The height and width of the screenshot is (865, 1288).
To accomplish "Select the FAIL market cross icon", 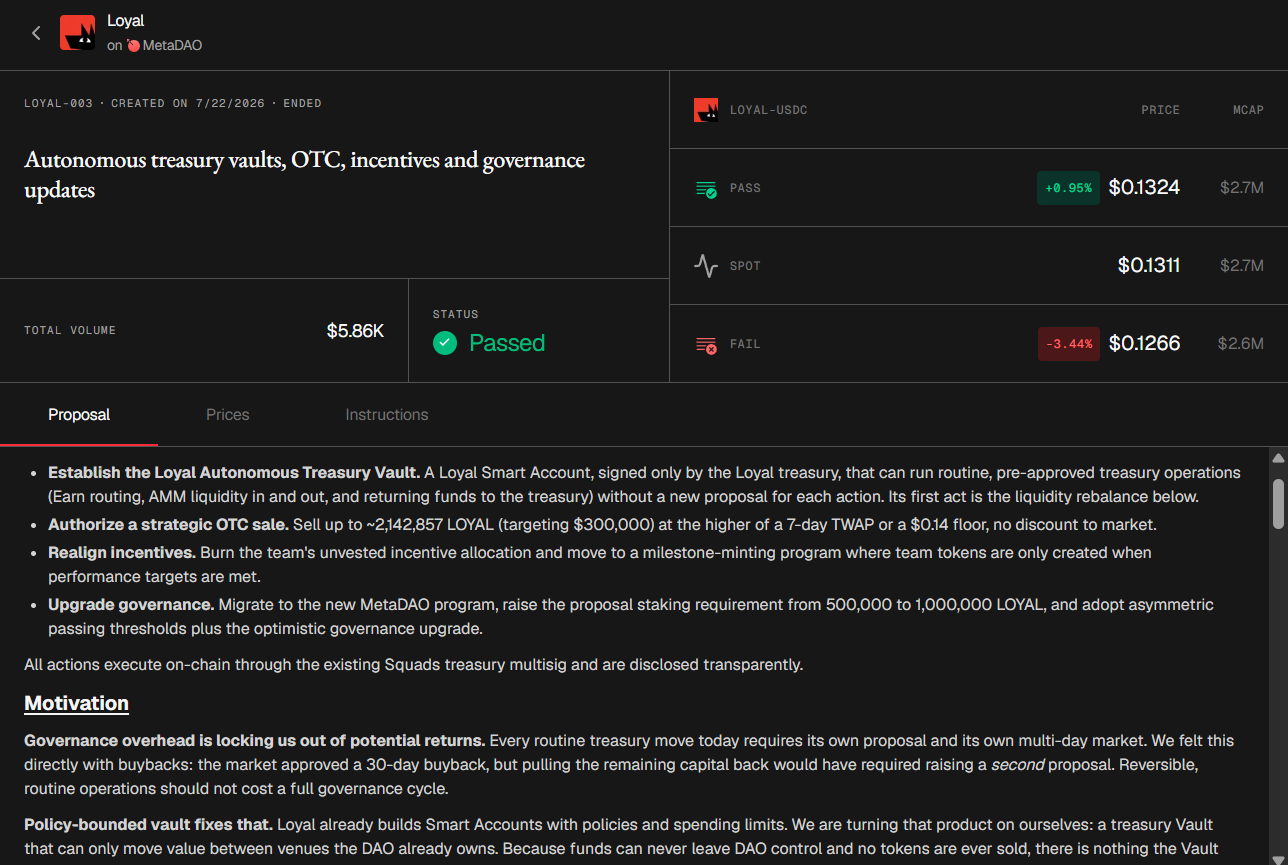I will tap(706, 344).
